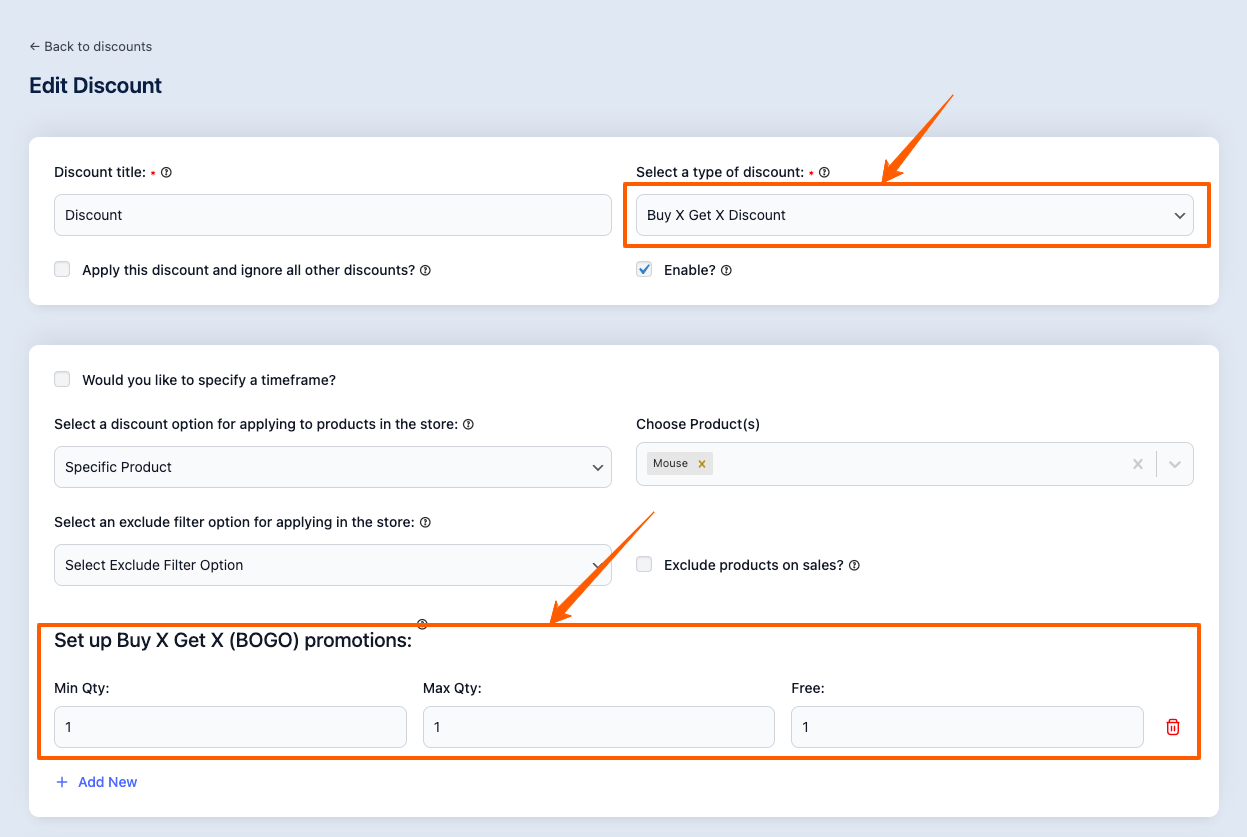Click info icon beside Exclude products on sales
Image resolution: width=1247 pixels, height=837 pixels.
click(x=854, y=565)
